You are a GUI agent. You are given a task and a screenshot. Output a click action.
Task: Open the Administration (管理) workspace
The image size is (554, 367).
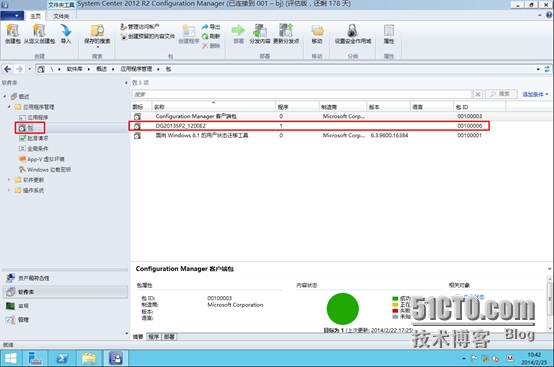click(x=65, y=320)
